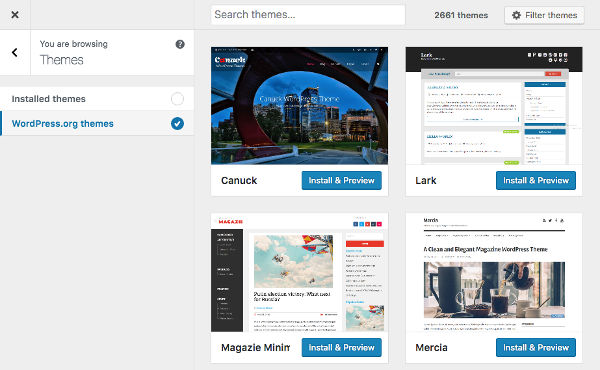Viewport: 600px width, 370px height.
Task: Open the help question mark icon
Action: click(180, 44)
